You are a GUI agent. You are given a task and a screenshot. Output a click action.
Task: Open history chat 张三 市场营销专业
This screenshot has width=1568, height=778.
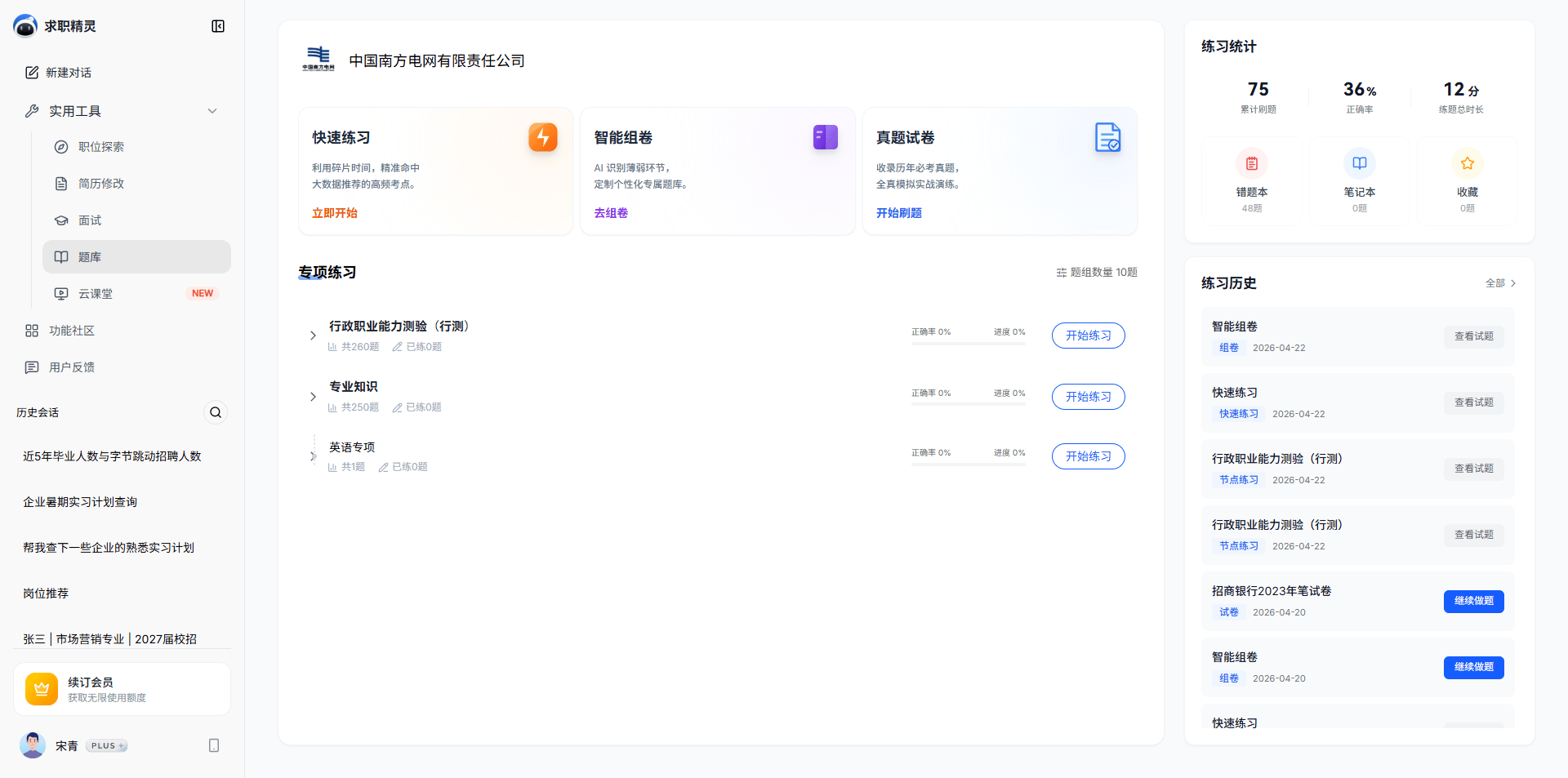[x=122, y=638]
